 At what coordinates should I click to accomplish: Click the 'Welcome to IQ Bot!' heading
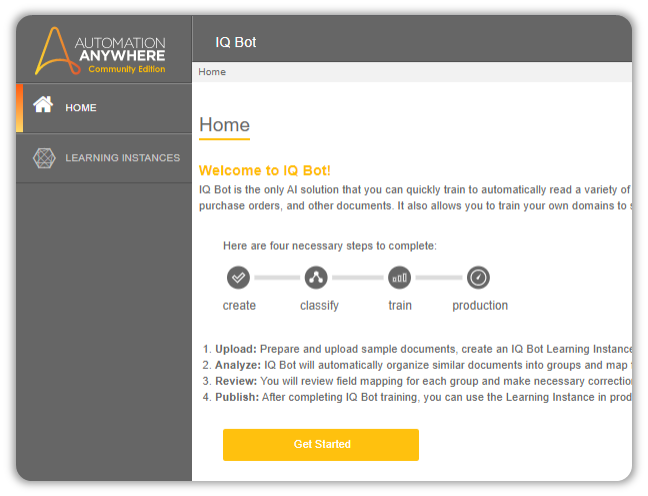pyautogui.click(x=264, y=171)
